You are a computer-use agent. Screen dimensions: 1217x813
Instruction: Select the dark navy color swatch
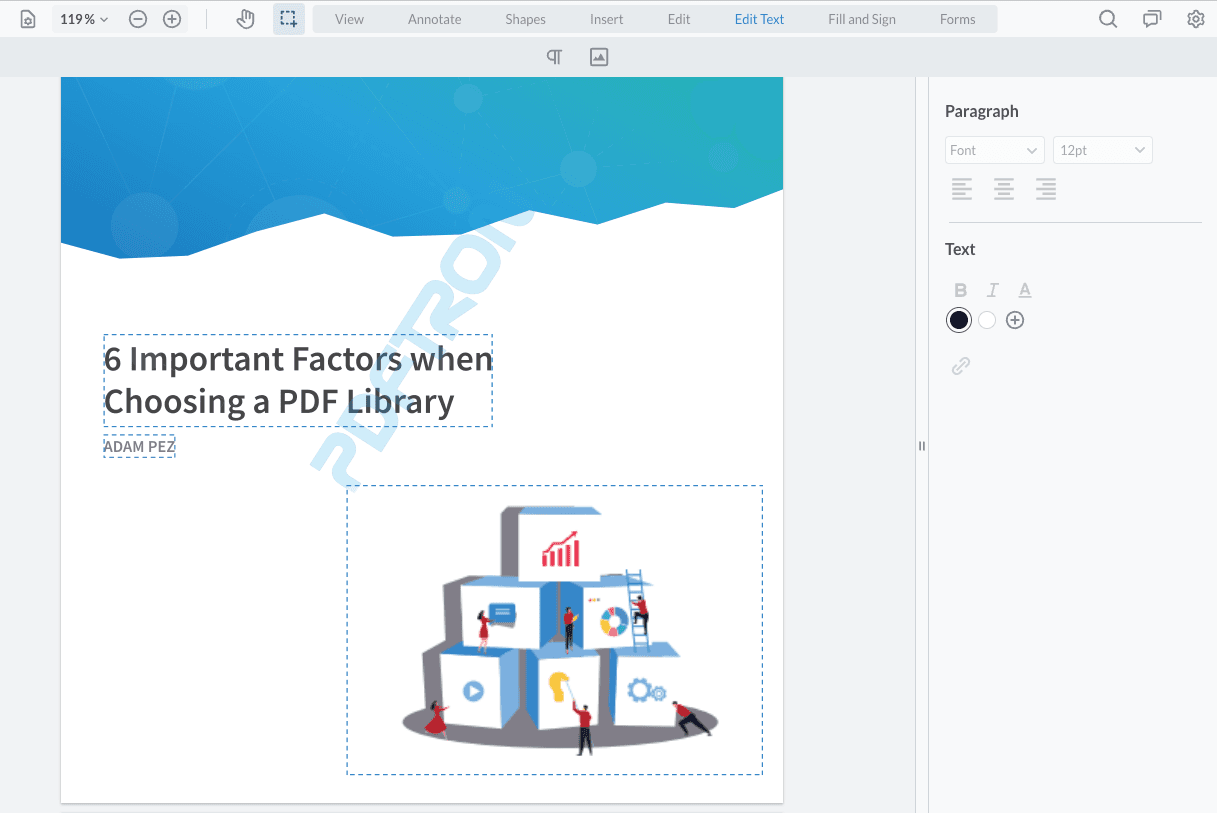[959, 320]
